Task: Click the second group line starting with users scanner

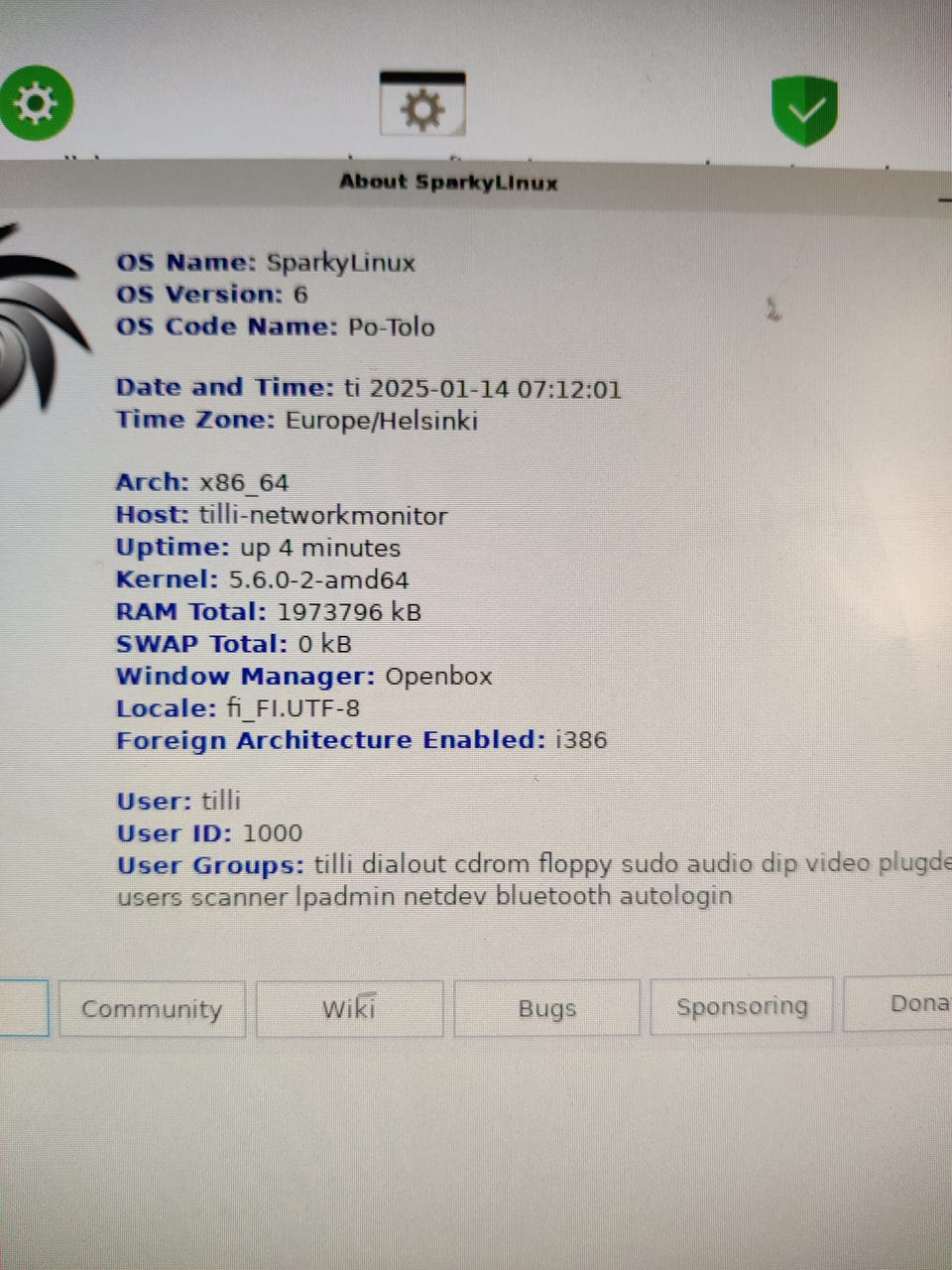Action: (424, 896)
